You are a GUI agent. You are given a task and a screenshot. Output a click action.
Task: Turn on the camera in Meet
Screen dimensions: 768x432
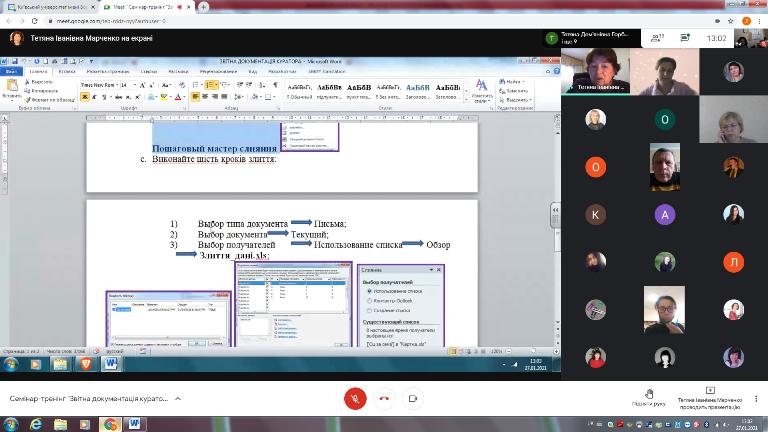(x=414, y=397)
